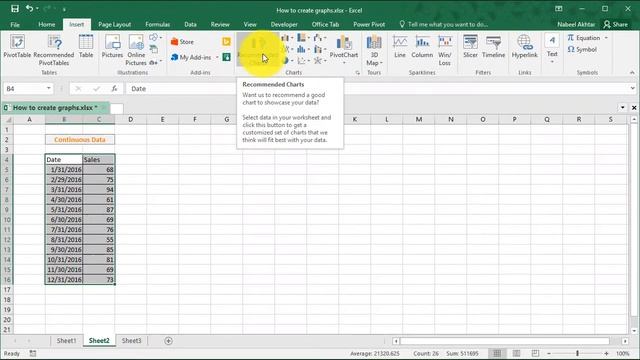Open the Shapes dropdown in Illustrations
The image size is (640, 360).
(155, 38)
